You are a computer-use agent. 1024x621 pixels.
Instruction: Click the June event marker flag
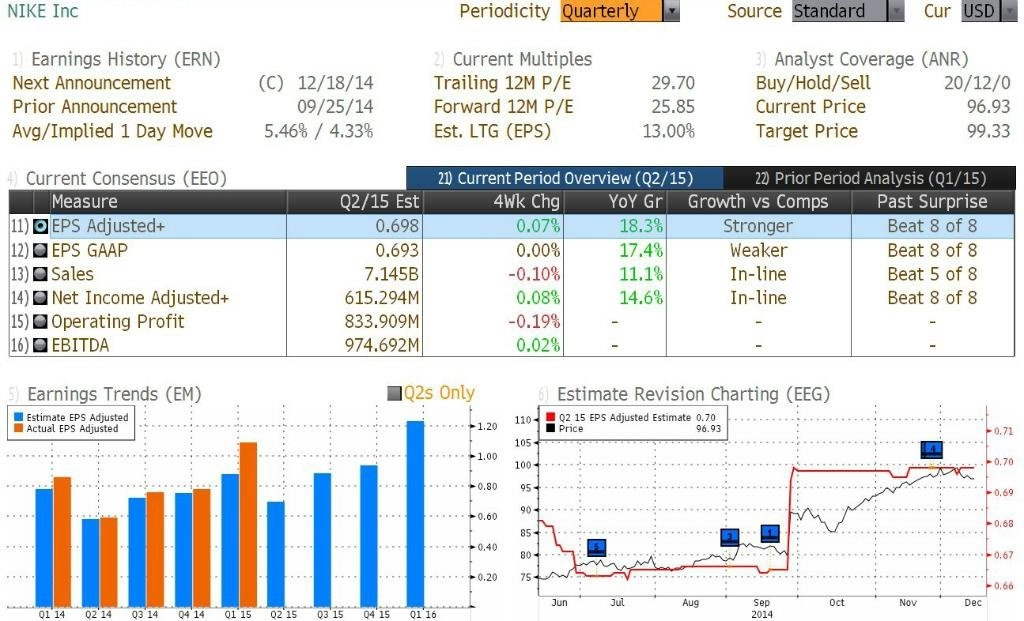[596, 548]
